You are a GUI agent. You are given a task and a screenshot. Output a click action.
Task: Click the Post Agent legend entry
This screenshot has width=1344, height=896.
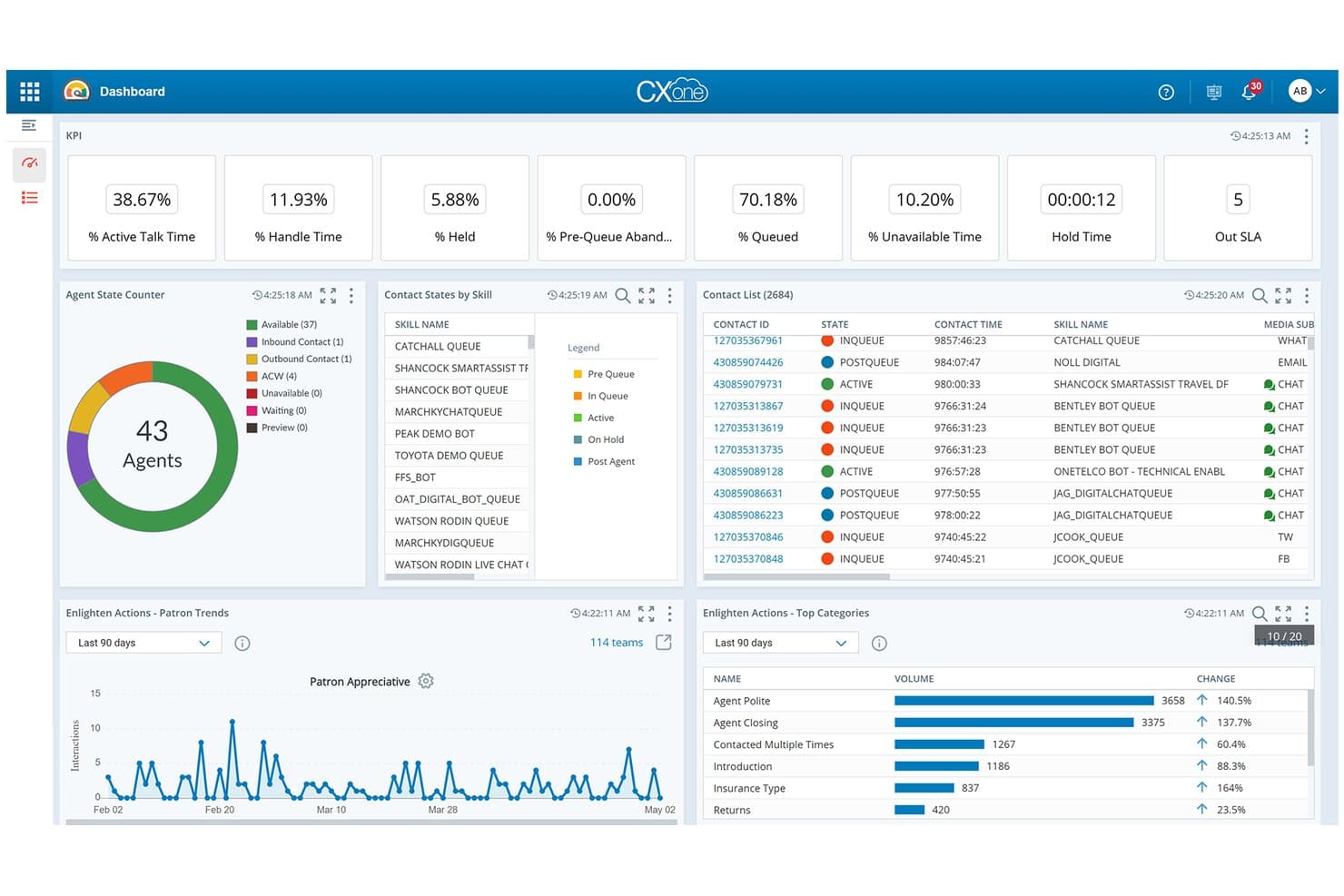tap(605, 461)
